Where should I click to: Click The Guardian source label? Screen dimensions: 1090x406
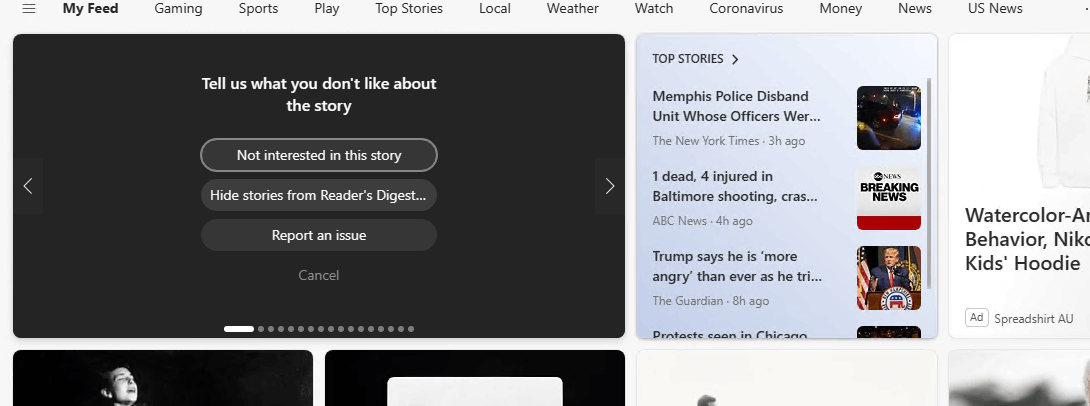(688, 301)
